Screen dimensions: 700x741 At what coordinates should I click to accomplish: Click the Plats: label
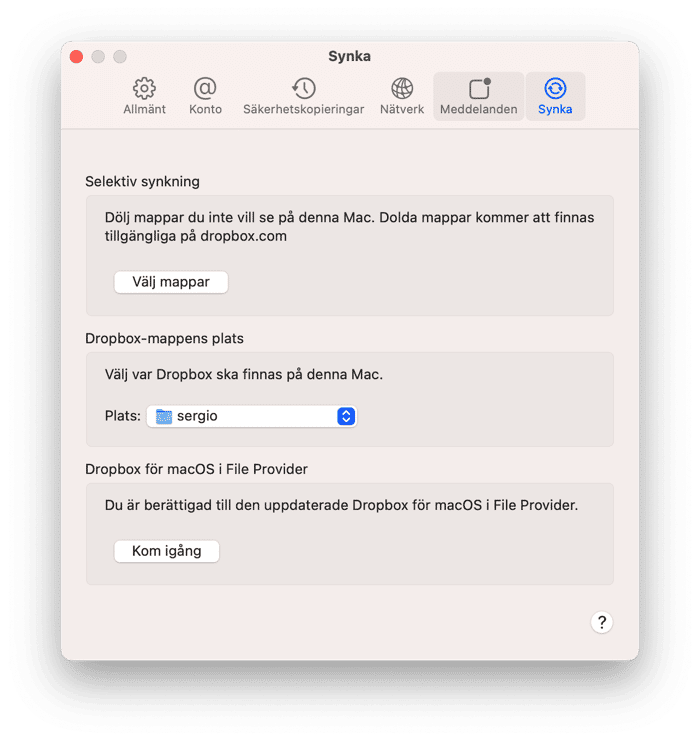(x=122, y=416)
